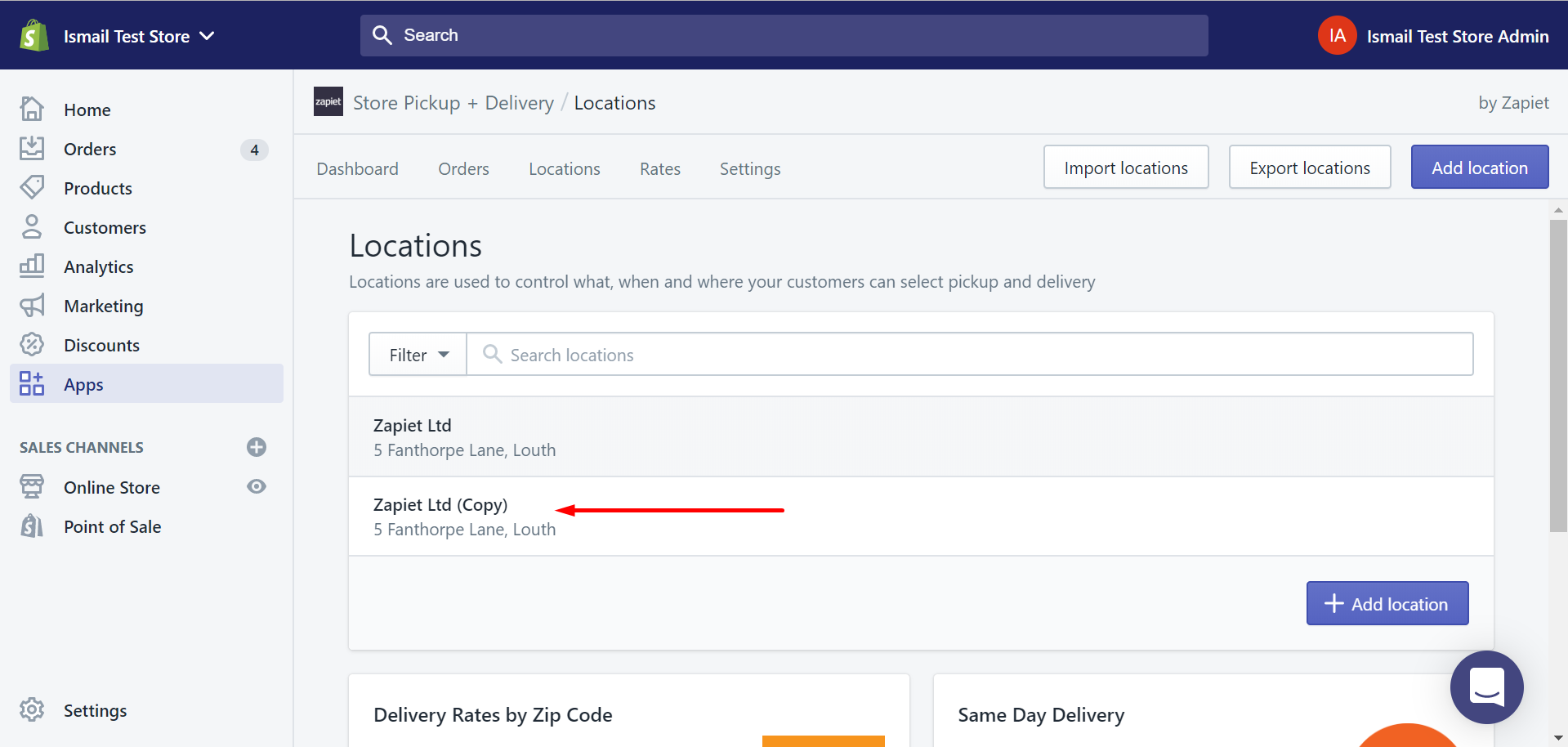Click the page vertical scrollbar thumb
Viewport: 1568px width, 747px height.
[x=1558, y=376]
